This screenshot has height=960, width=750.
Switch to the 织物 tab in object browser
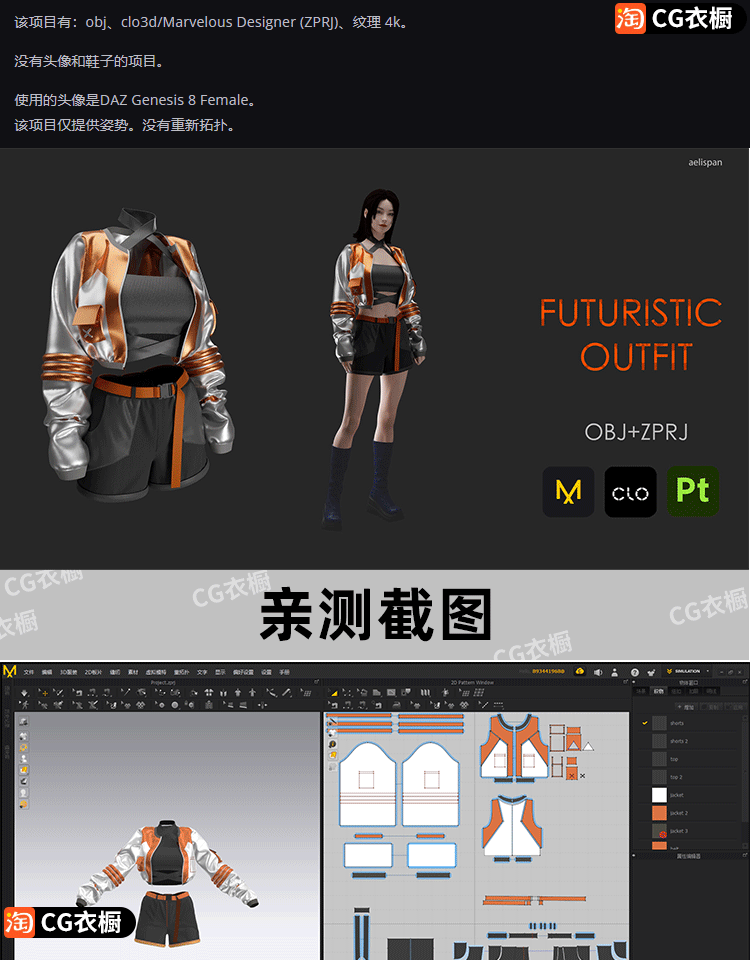point(659,691)
